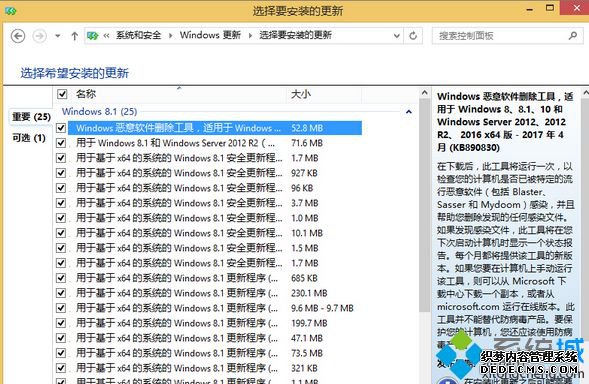
Task: Click the search magnifier icon
Action: click(x=573, y=36)
